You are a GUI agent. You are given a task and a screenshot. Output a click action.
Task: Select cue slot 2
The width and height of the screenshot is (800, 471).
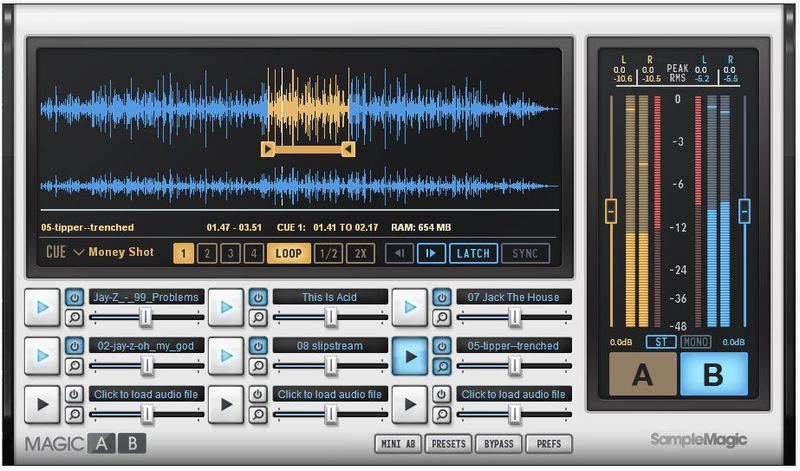(206, 253)
